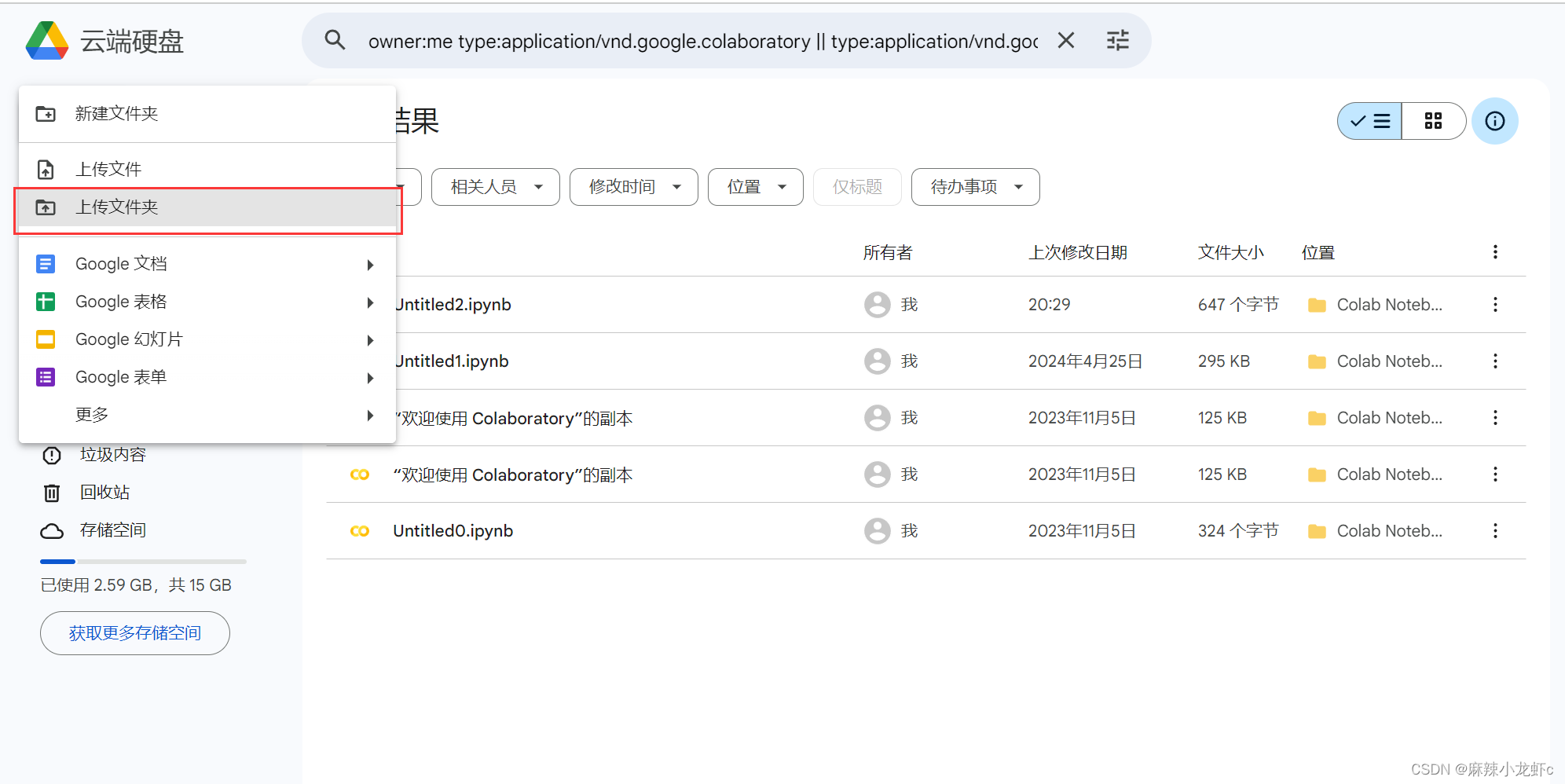
Task: Open Google 表格 menu entry
Action: [x=207, y=302]
